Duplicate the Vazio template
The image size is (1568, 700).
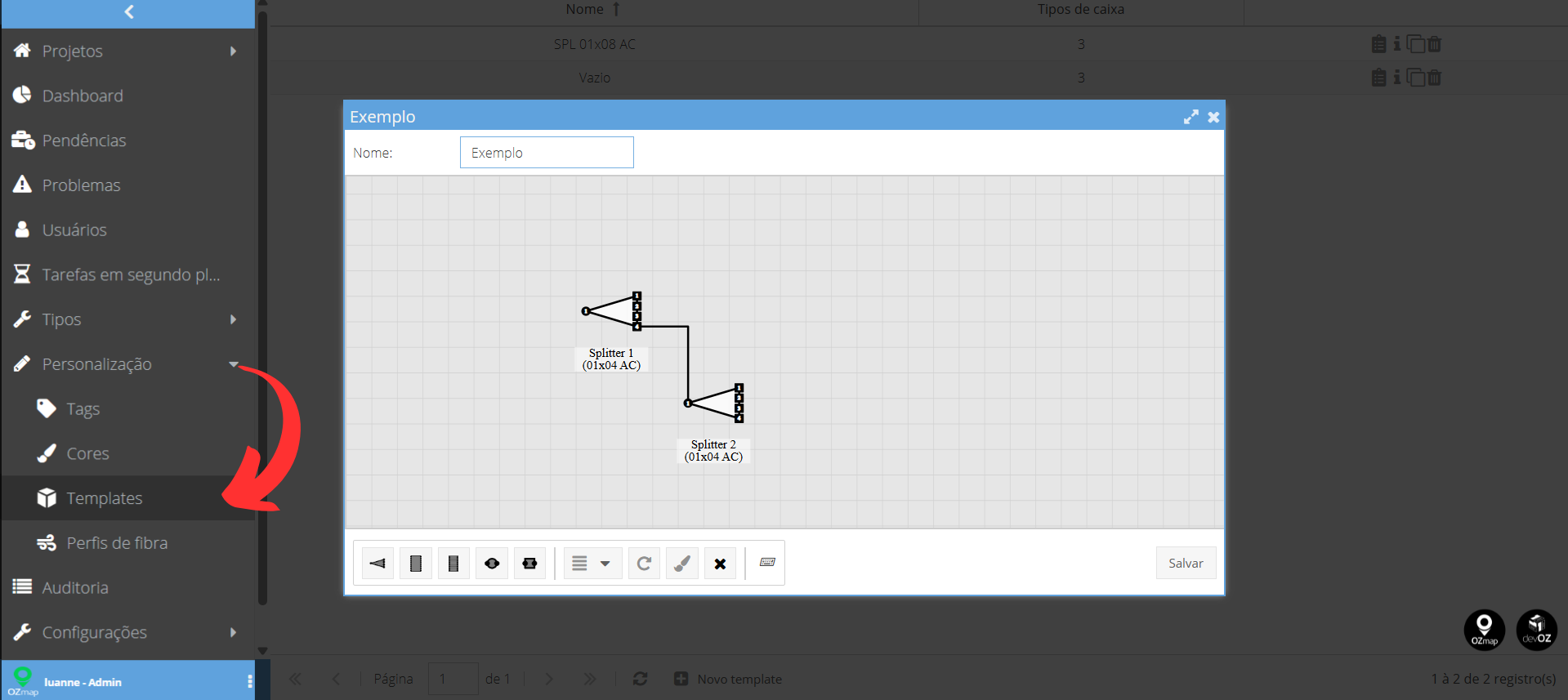1416,78
